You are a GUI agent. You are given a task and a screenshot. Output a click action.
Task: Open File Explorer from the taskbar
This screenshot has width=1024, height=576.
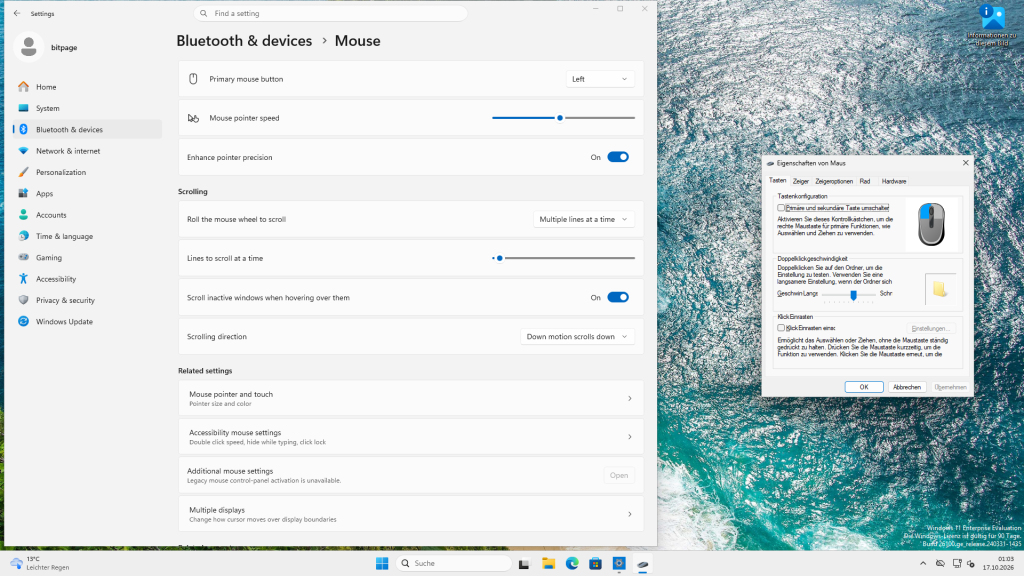click(x=549, y=564)
